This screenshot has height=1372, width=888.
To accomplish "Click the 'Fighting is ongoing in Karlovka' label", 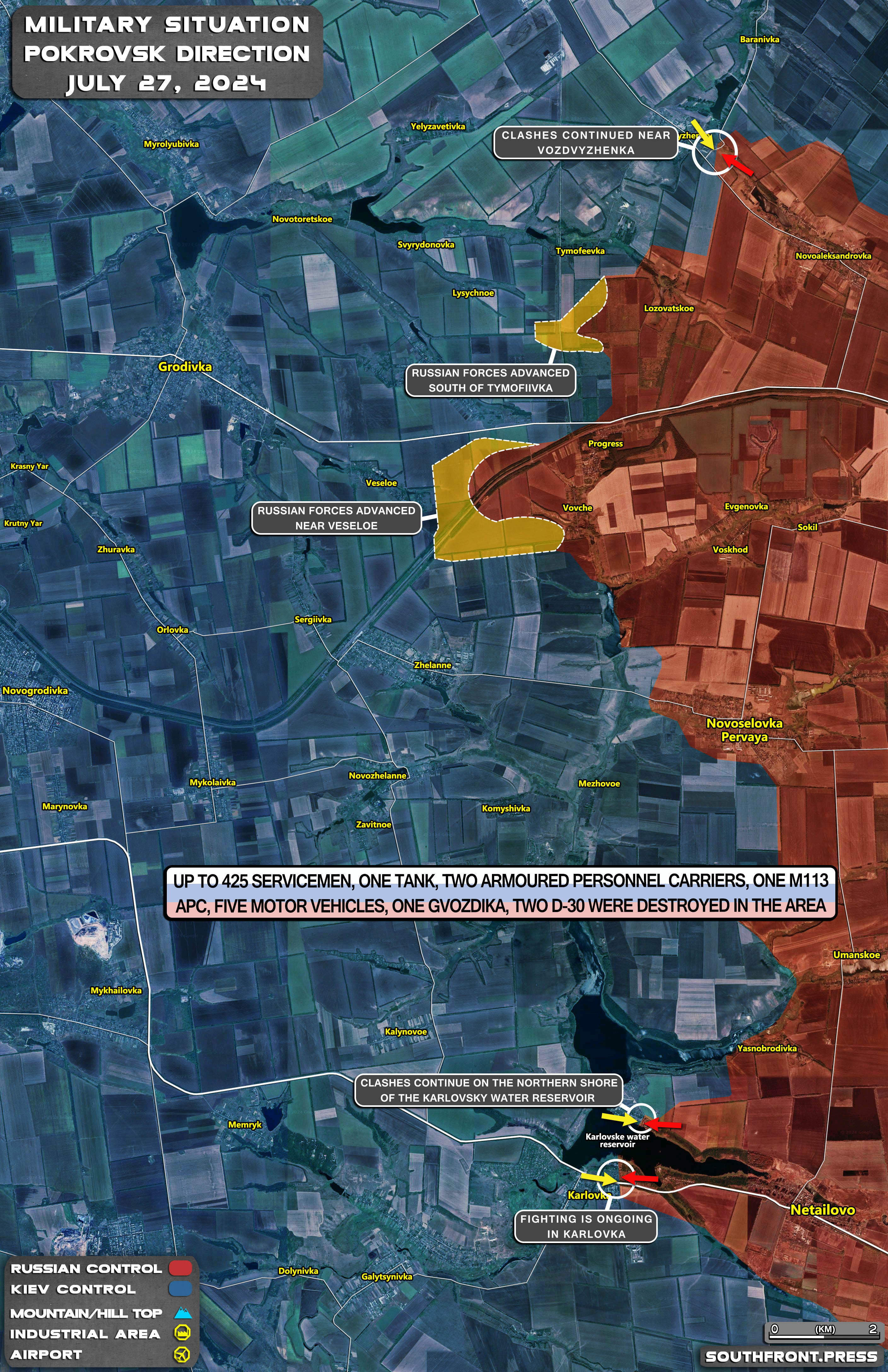I will (x=585, y=1226).
